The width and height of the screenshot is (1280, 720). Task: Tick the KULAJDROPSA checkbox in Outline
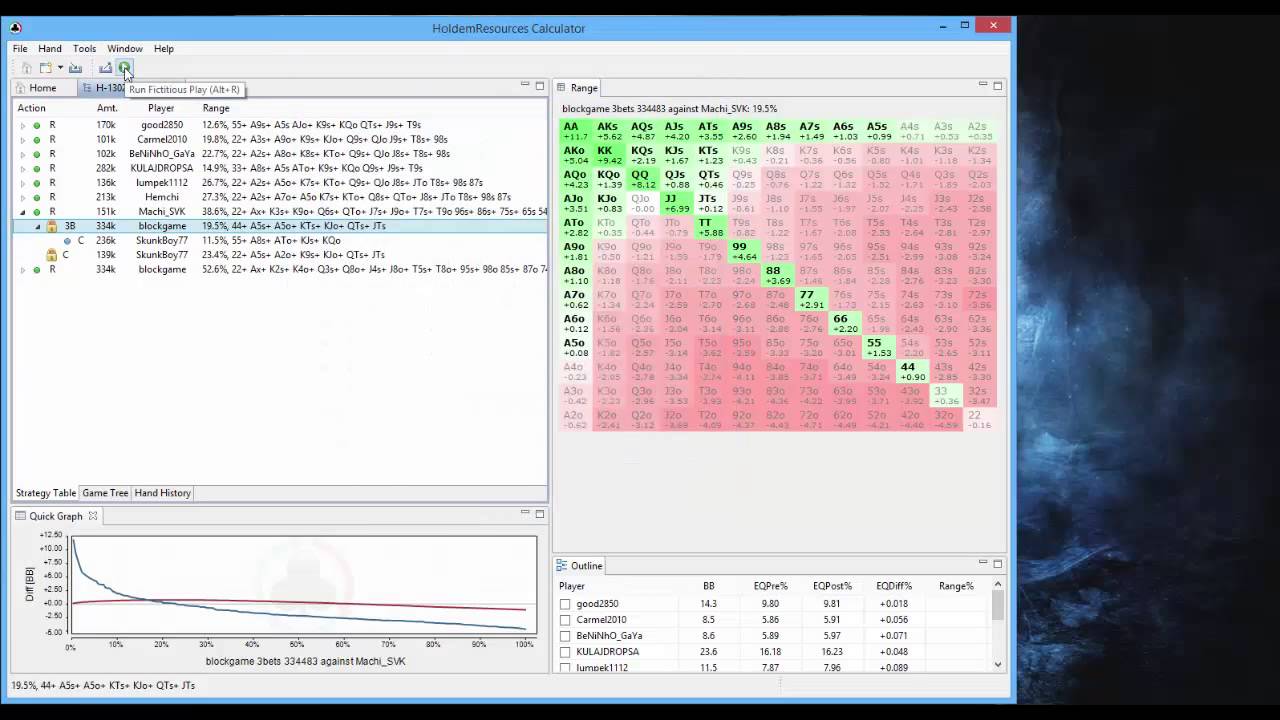tap(565, 652)
